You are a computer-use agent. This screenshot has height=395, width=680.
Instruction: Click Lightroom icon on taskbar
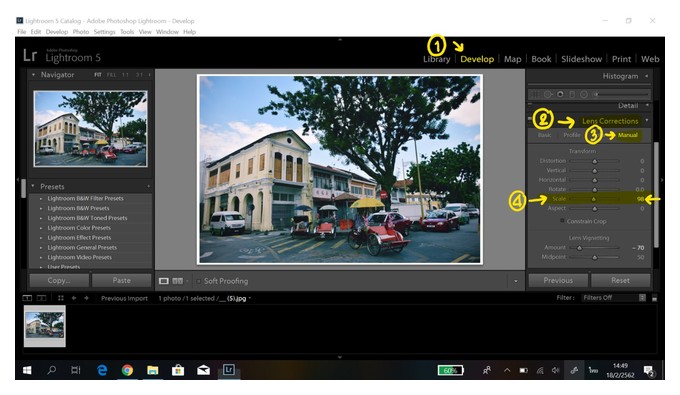pyautogui.click(x=229, y=370)
